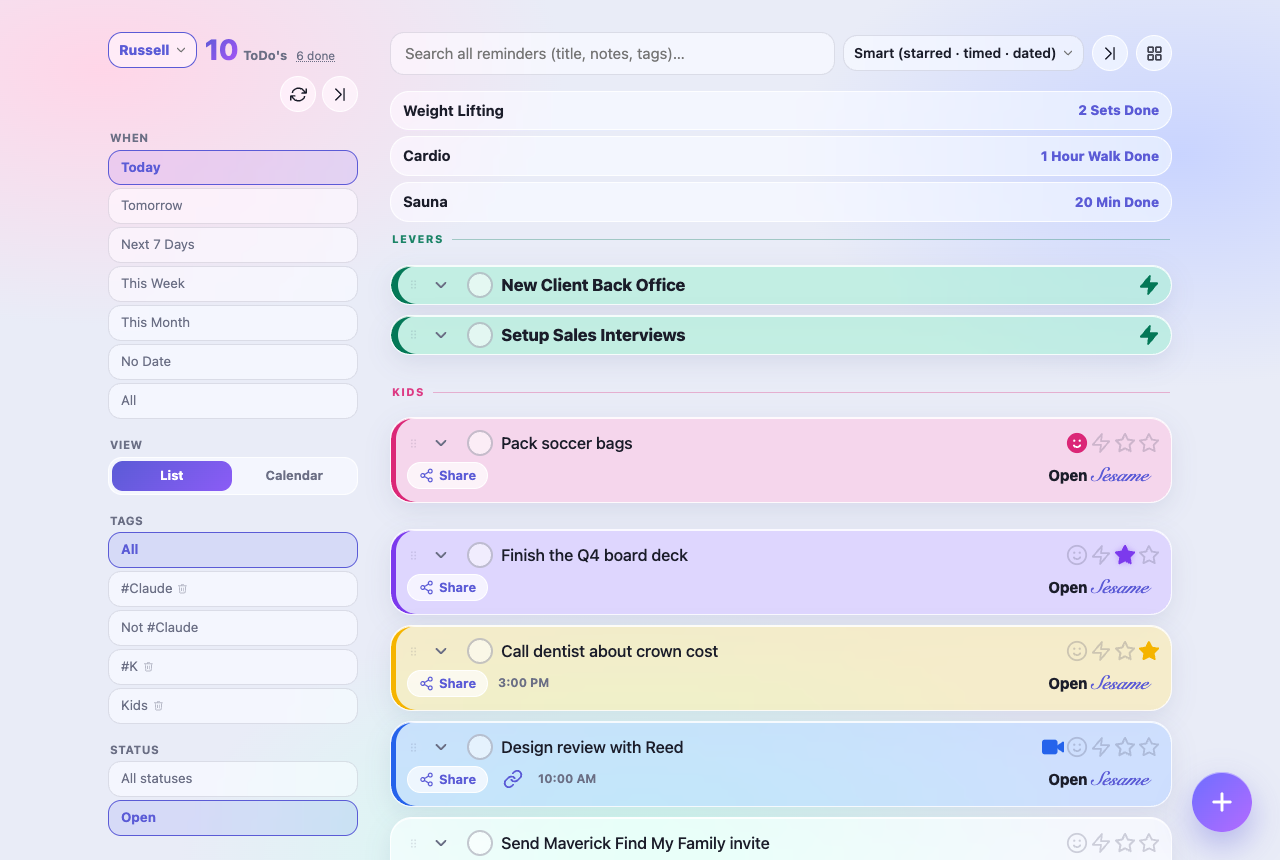
Task: Filter by Next 7 Days
Action: click(233, 245)
